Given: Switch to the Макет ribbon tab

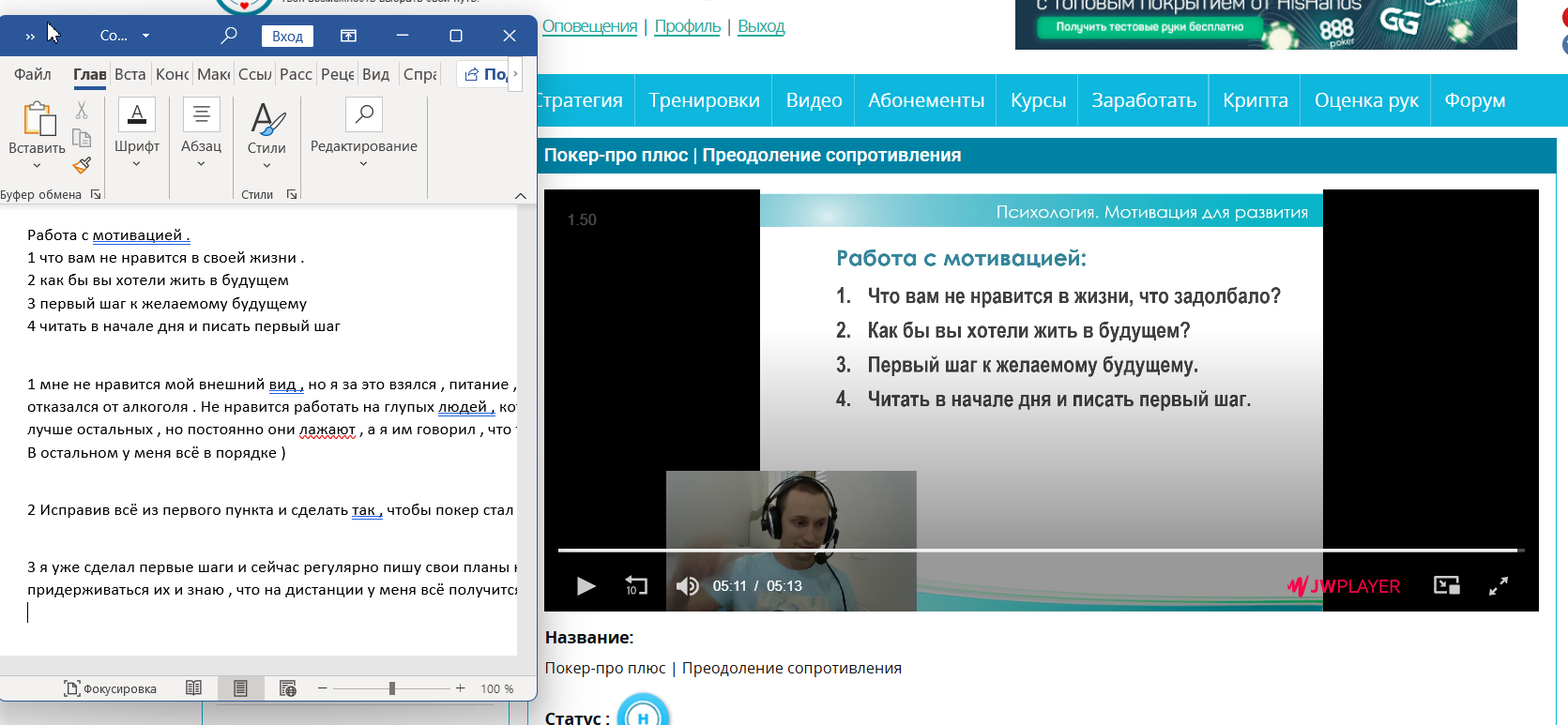Looking at the screenshot, I should pyautogui.click(x=213, y=74).
